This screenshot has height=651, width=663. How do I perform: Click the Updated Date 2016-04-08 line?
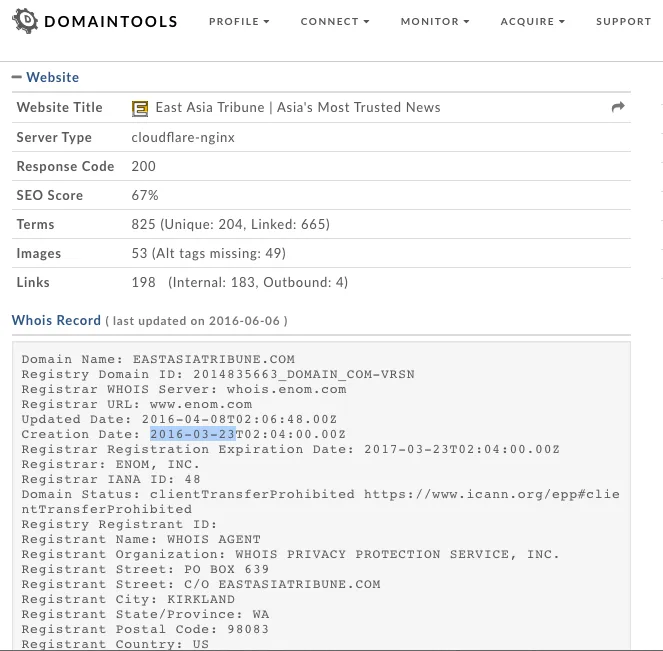179,419
